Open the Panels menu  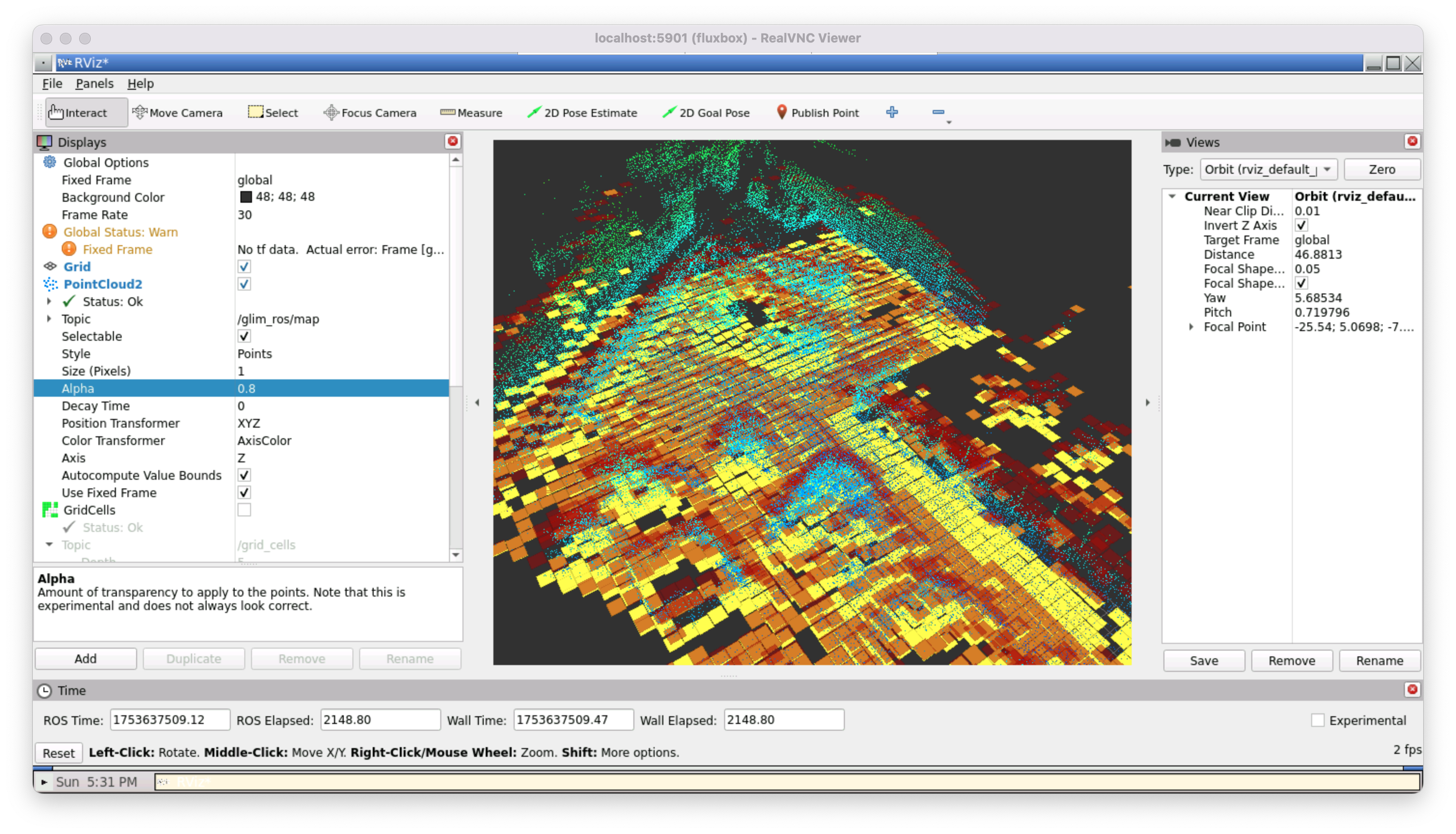coord(95,83)
